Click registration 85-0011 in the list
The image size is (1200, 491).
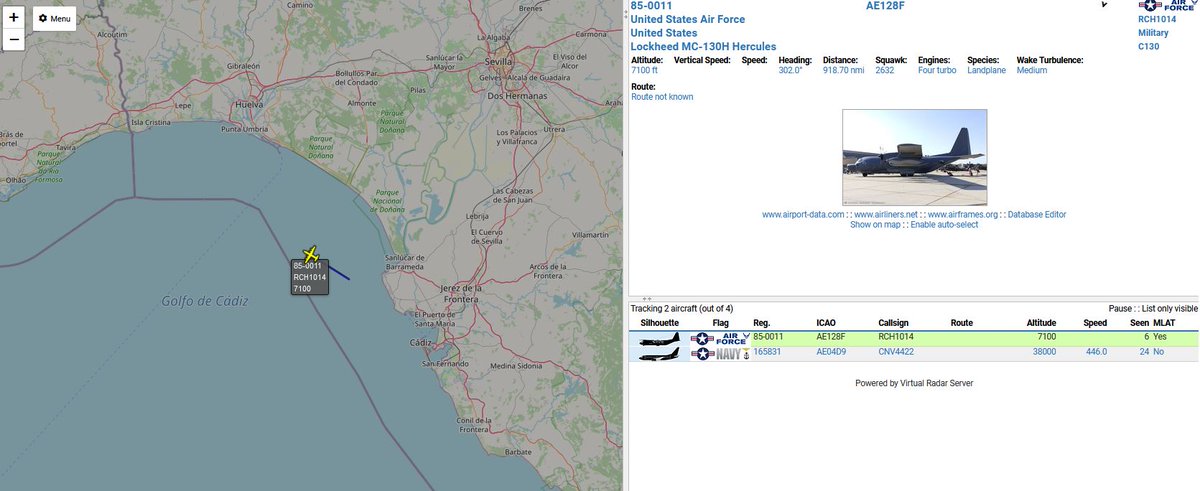tap(768, 337)
